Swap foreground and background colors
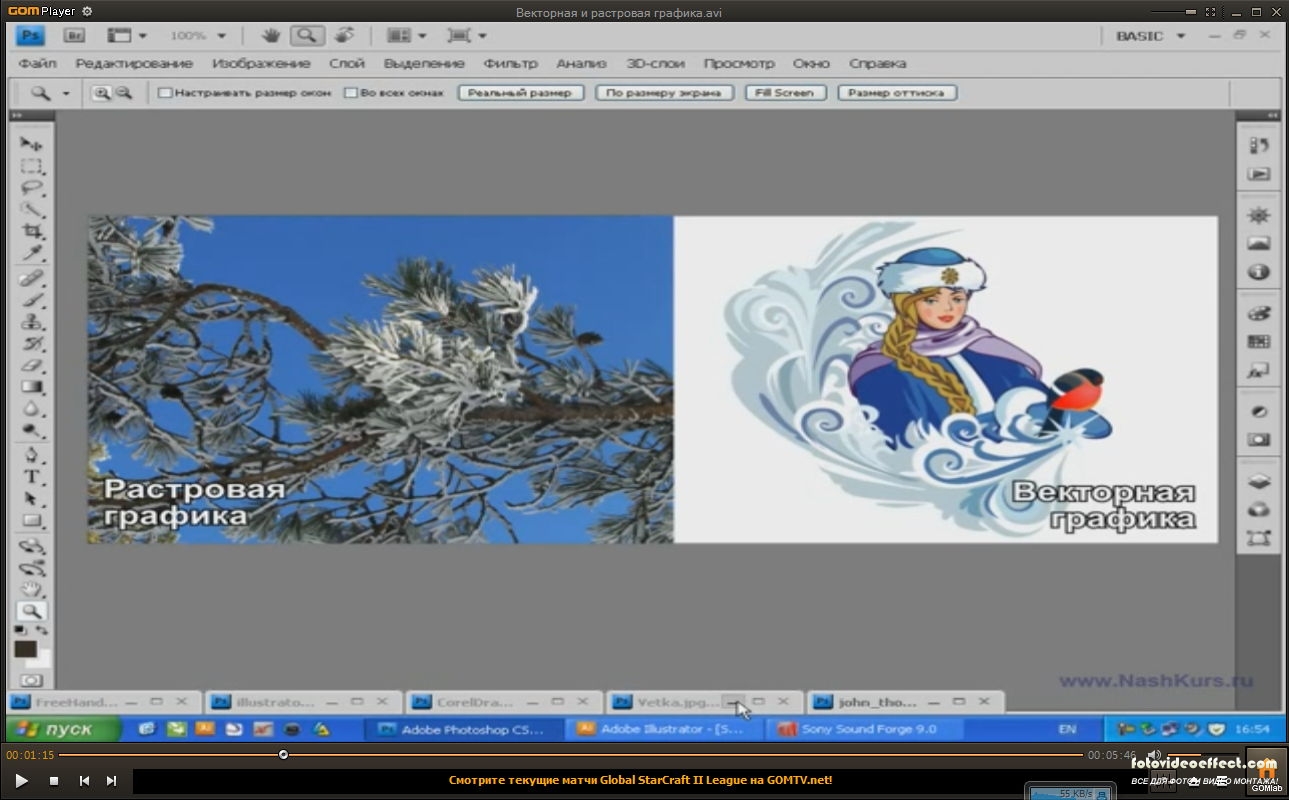This screenshot has width=1289, height=800. (x=42, y=630)
